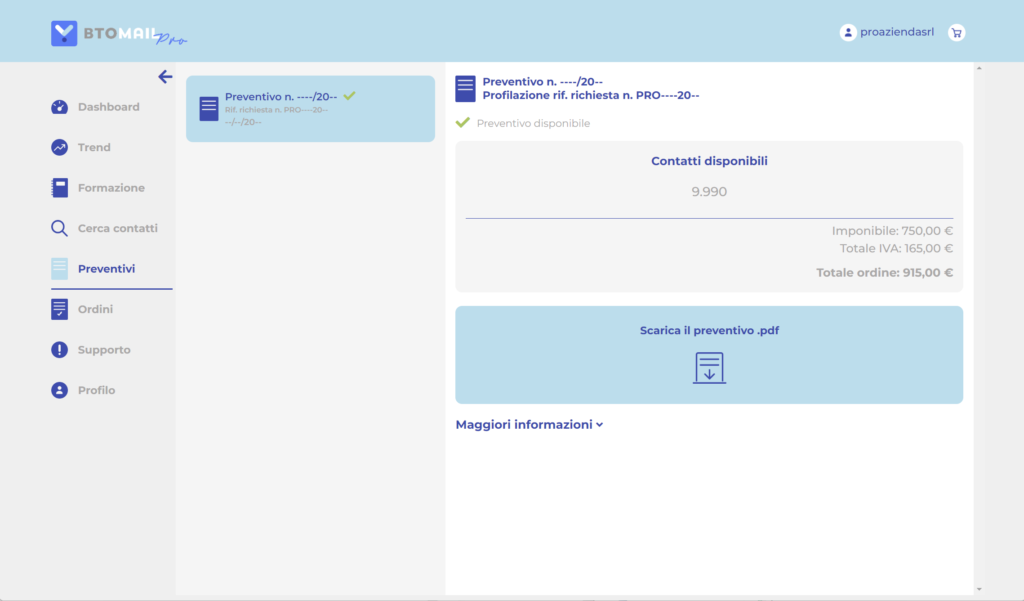
Task: Open Formazione via its book icon
Action: [59, 188]
